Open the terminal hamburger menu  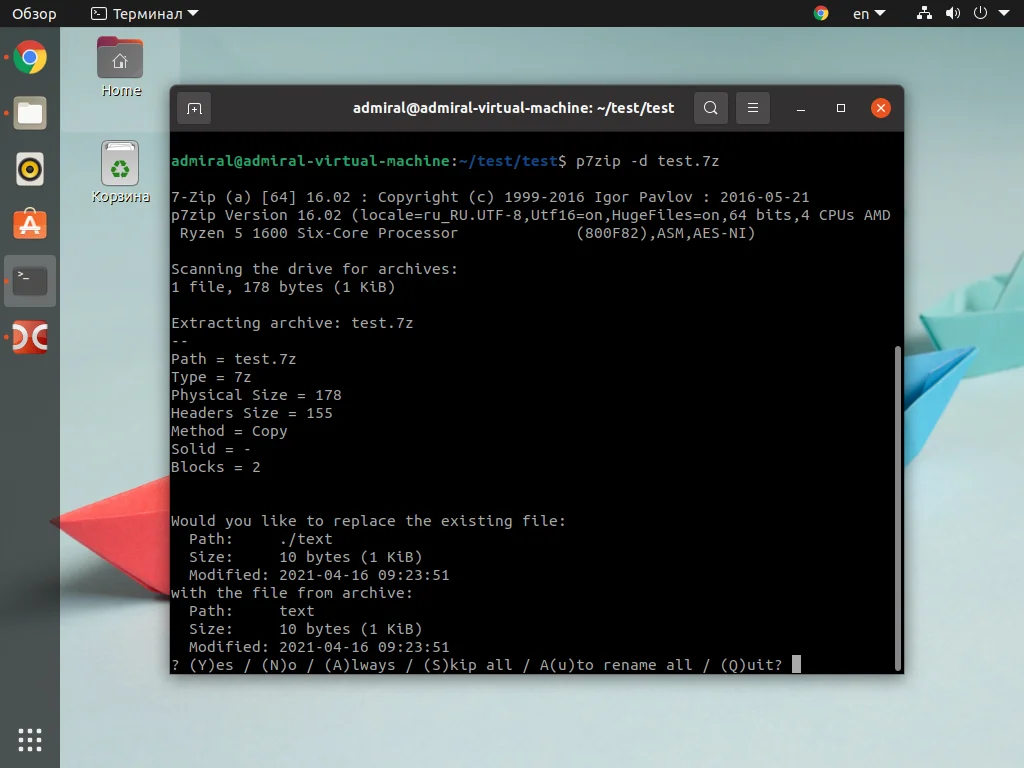[x=752, y=108]
